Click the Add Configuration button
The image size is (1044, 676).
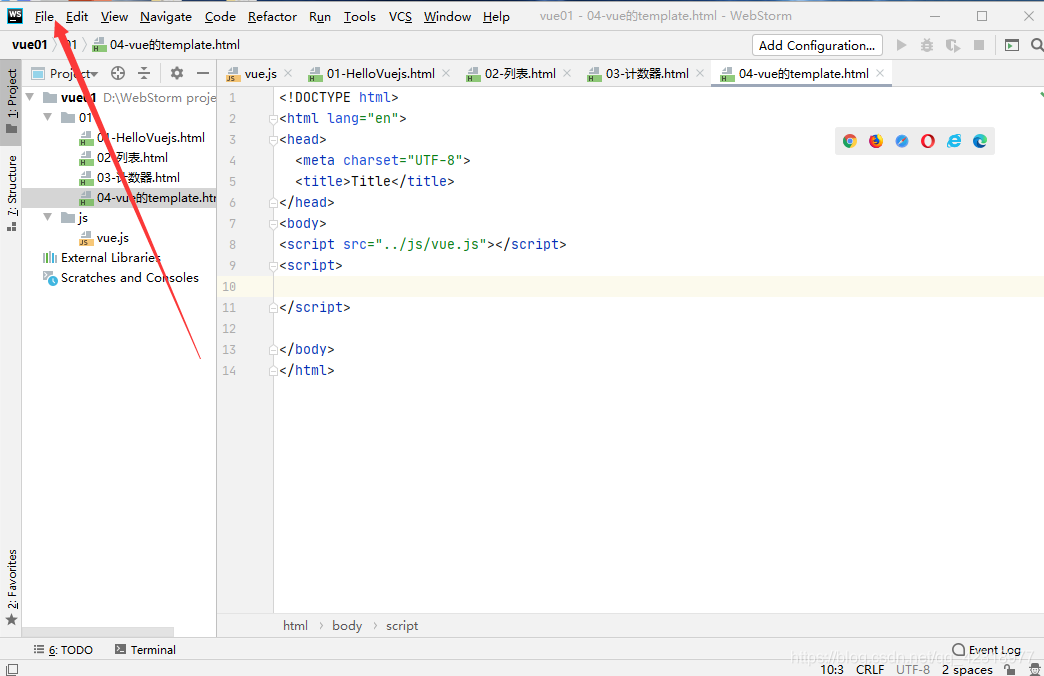point(817,45)
